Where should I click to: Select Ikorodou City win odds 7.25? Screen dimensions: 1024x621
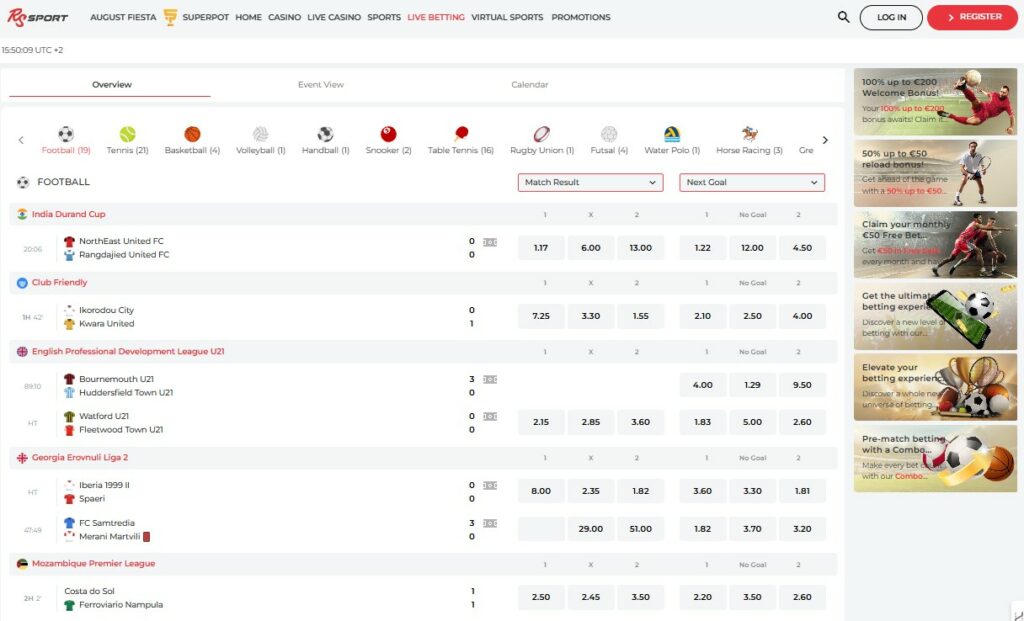pyautogui.click(x=541, y=316)
